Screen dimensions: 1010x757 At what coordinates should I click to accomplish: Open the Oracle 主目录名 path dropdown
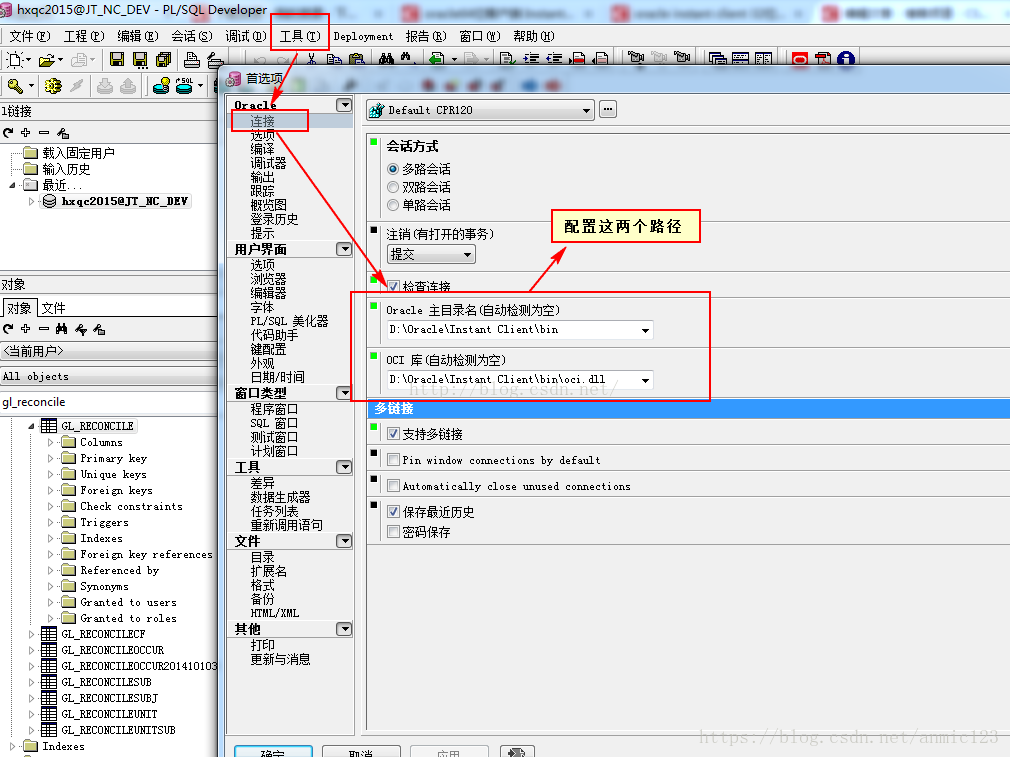pos(645,330)
